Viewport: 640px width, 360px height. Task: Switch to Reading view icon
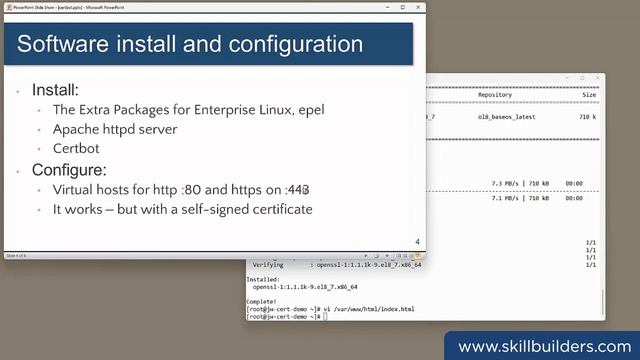click(x=411, y=256)
